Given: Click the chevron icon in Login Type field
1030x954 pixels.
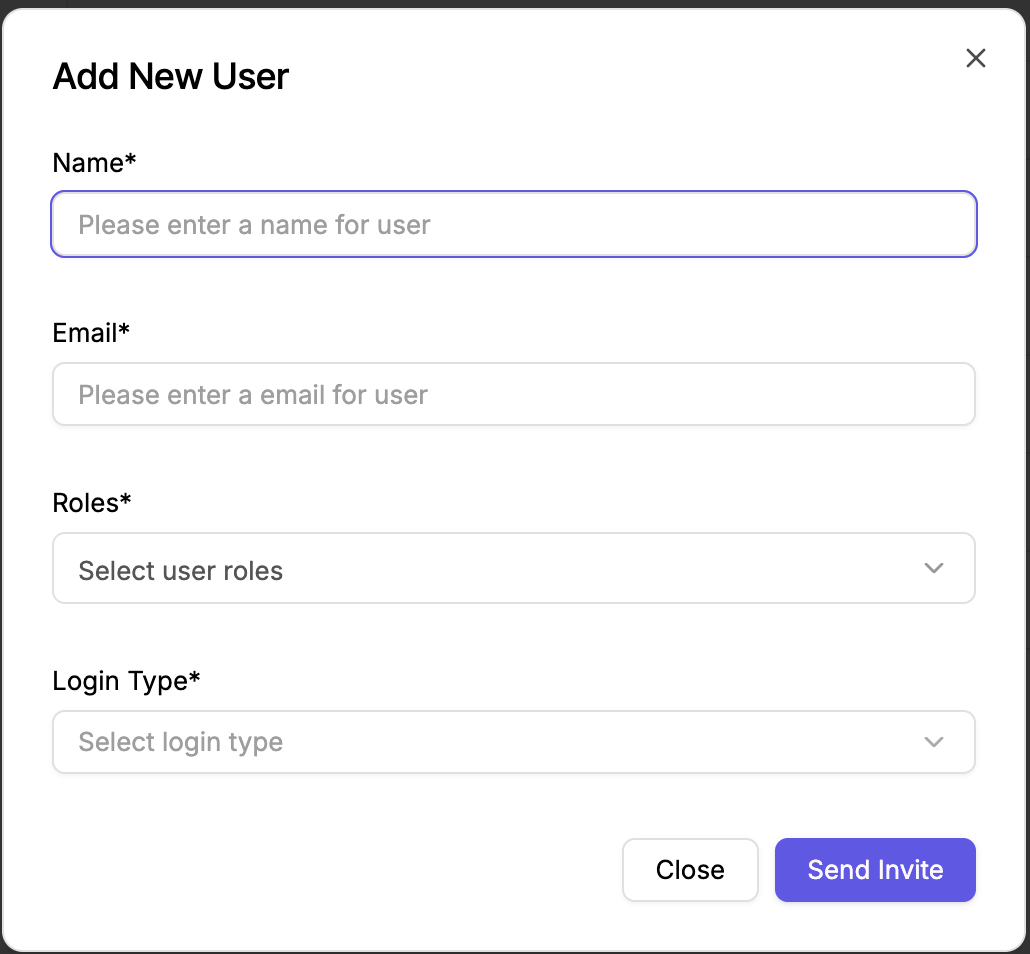Looking at the screenshot, I should [933, 742].
